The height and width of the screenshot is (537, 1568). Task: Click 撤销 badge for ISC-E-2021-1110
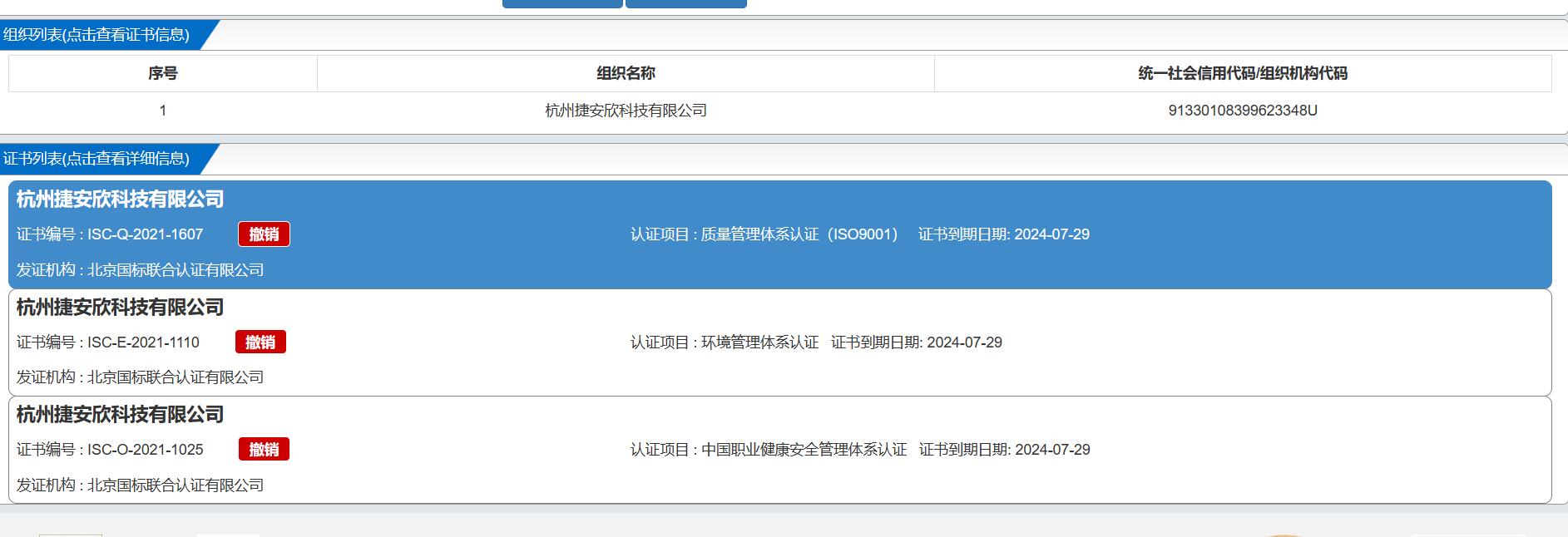tap(260, 342)
